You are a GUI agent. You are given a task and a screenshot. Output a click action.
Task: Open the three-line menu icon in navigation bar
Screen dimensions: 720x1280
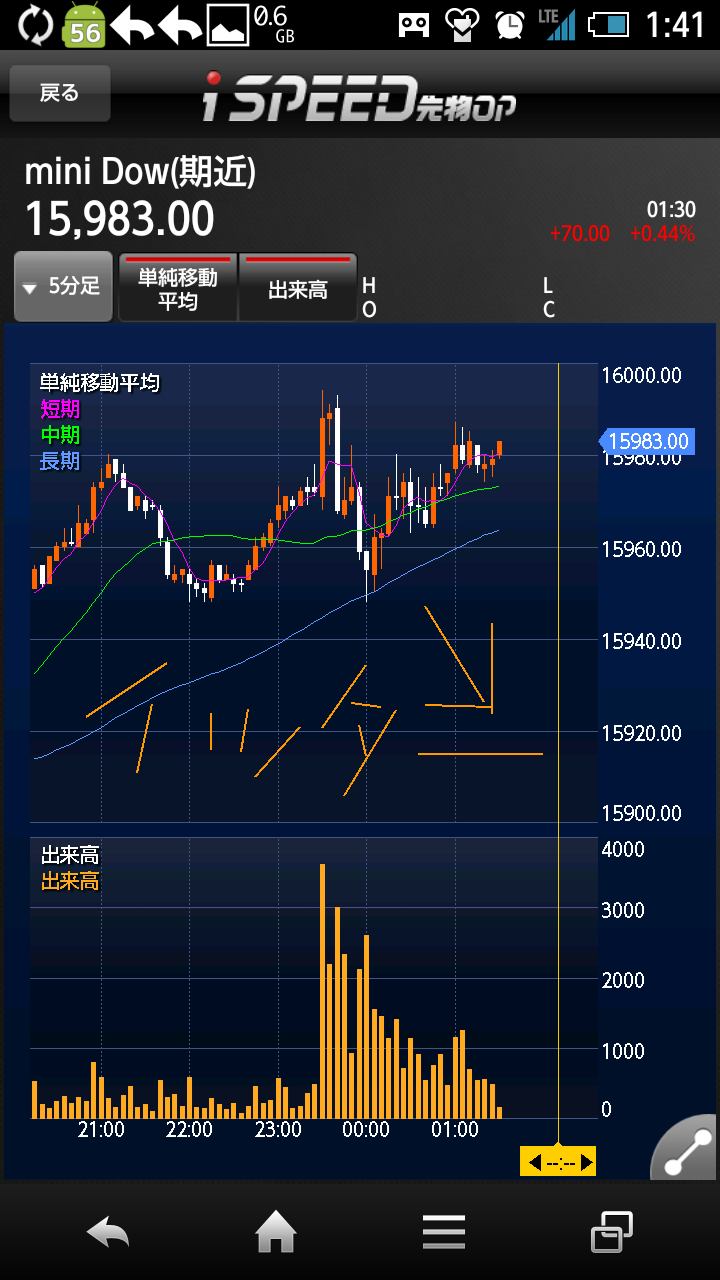[x=444, y=1233]
